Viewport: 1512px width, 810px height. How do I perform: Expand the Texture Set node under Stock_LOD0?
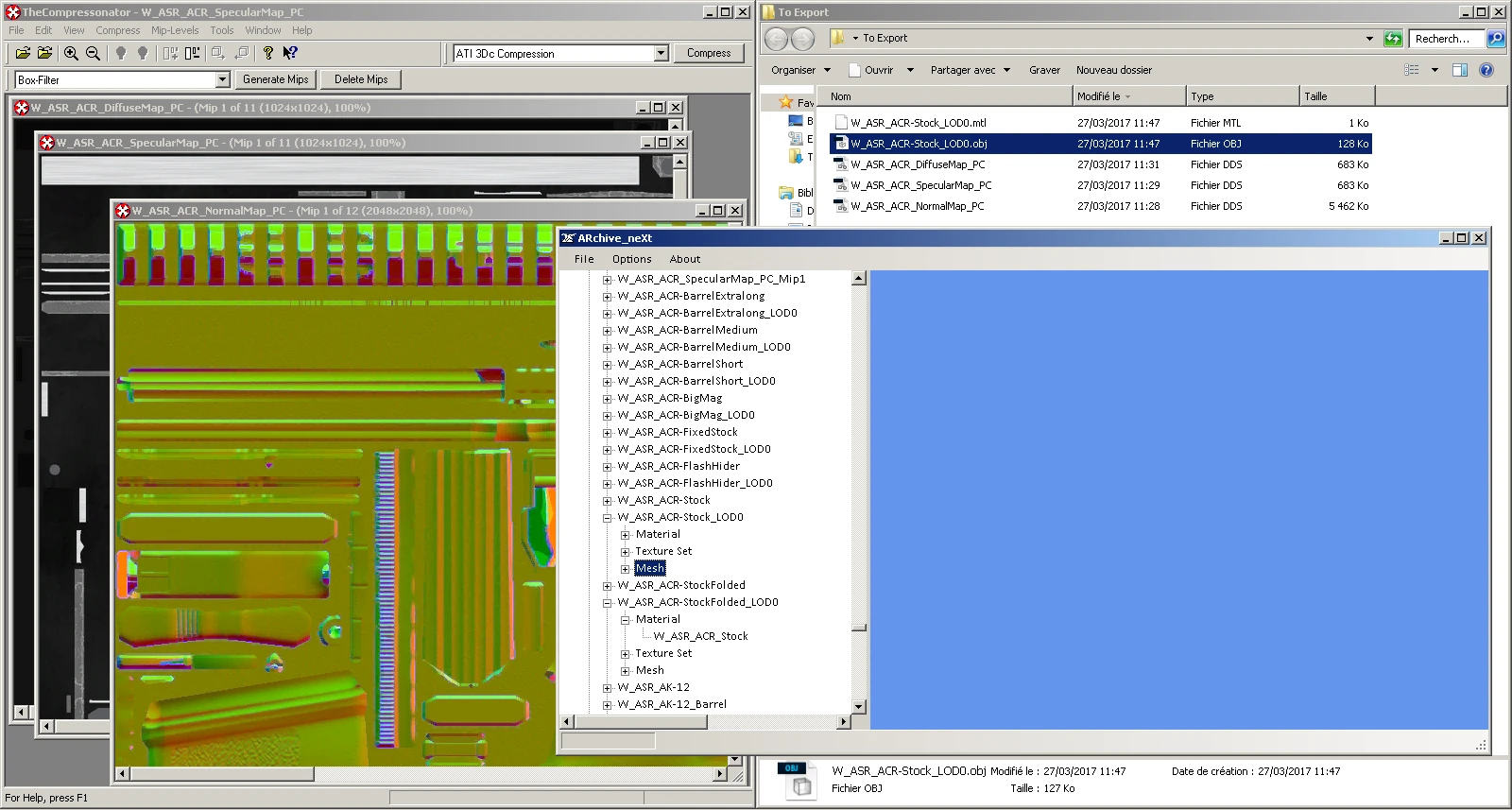click(625, 552)
